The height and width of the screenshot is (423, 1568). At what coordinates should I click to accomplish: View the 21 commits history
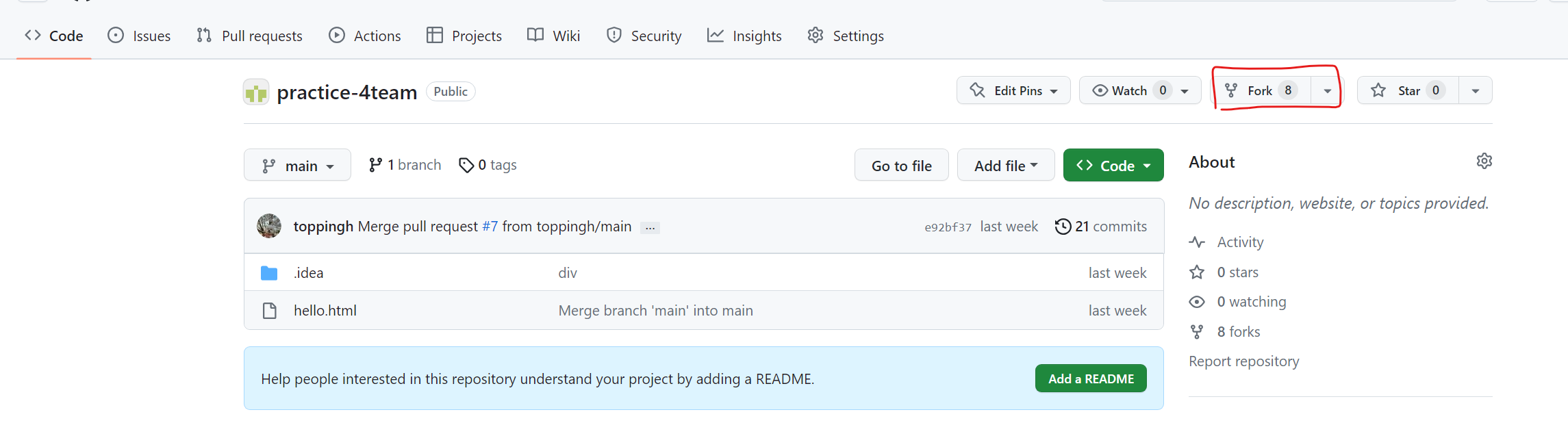pos(1101,227)
